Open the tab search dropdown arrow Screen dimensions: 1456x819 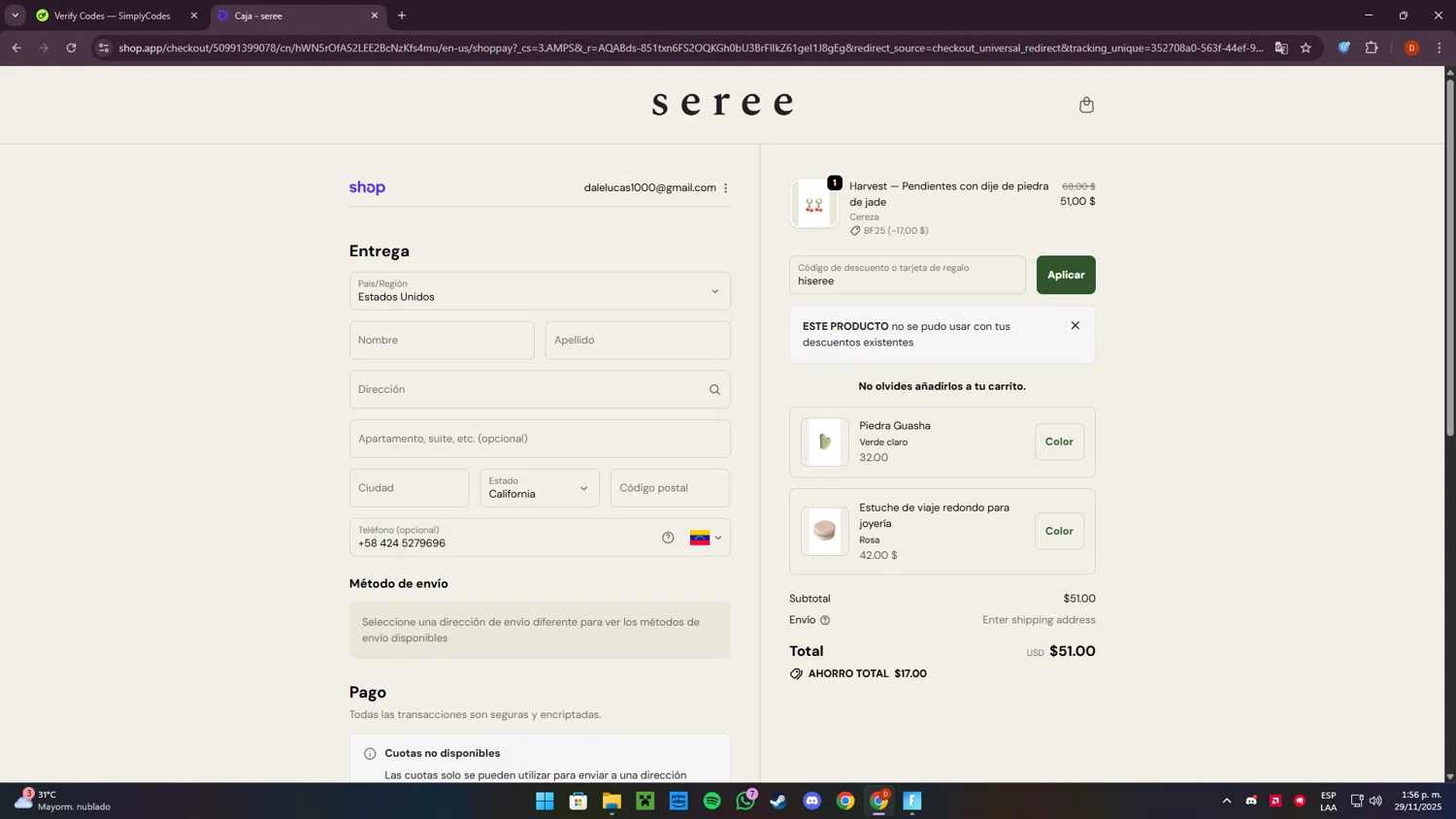pos(15,16)
